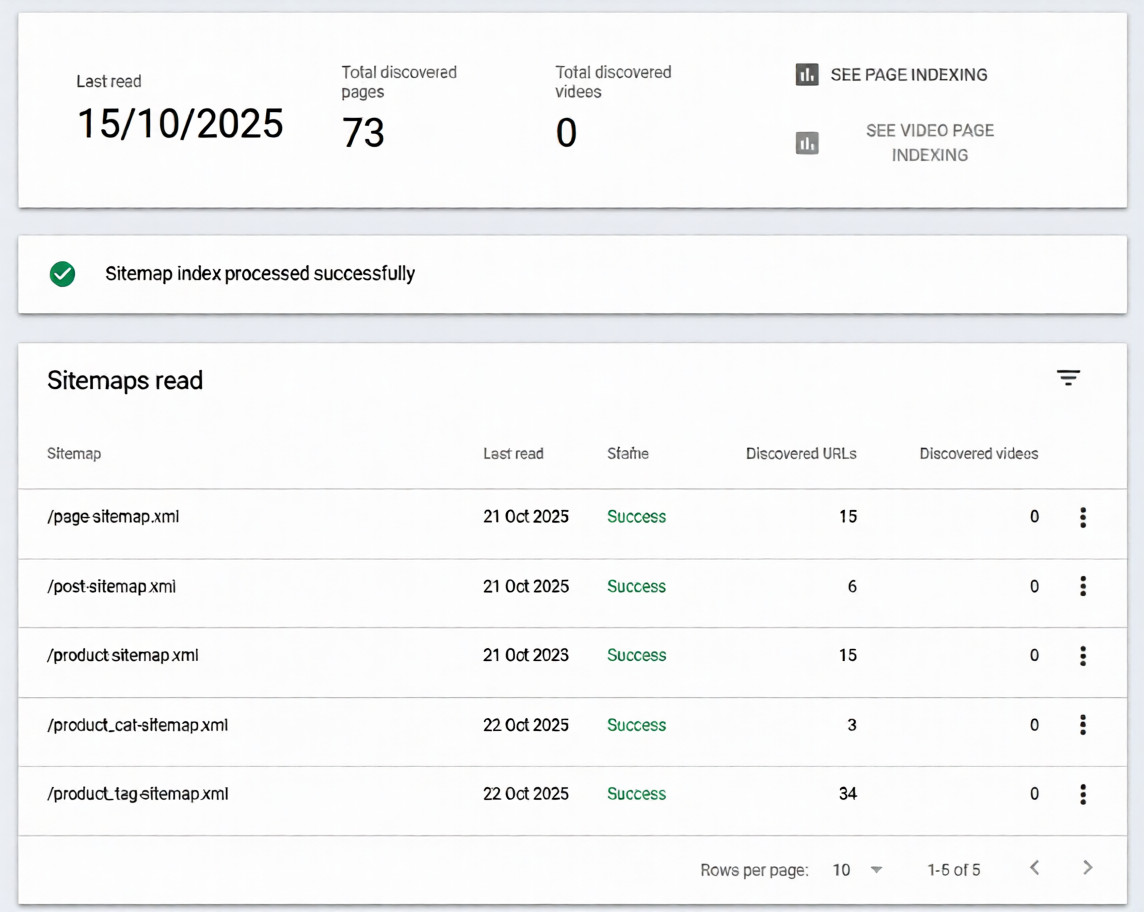Open options menu for /product_tag-sitemap.xml
Image resolution: width=1144 pixels, height=912 pixels.
click(1083, 793)
